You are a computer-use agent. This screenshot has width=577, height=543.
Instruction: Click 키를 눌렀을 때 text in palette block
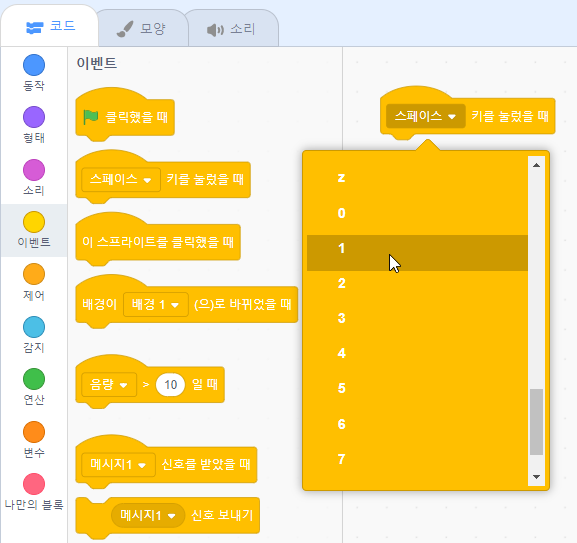(205, 180)
